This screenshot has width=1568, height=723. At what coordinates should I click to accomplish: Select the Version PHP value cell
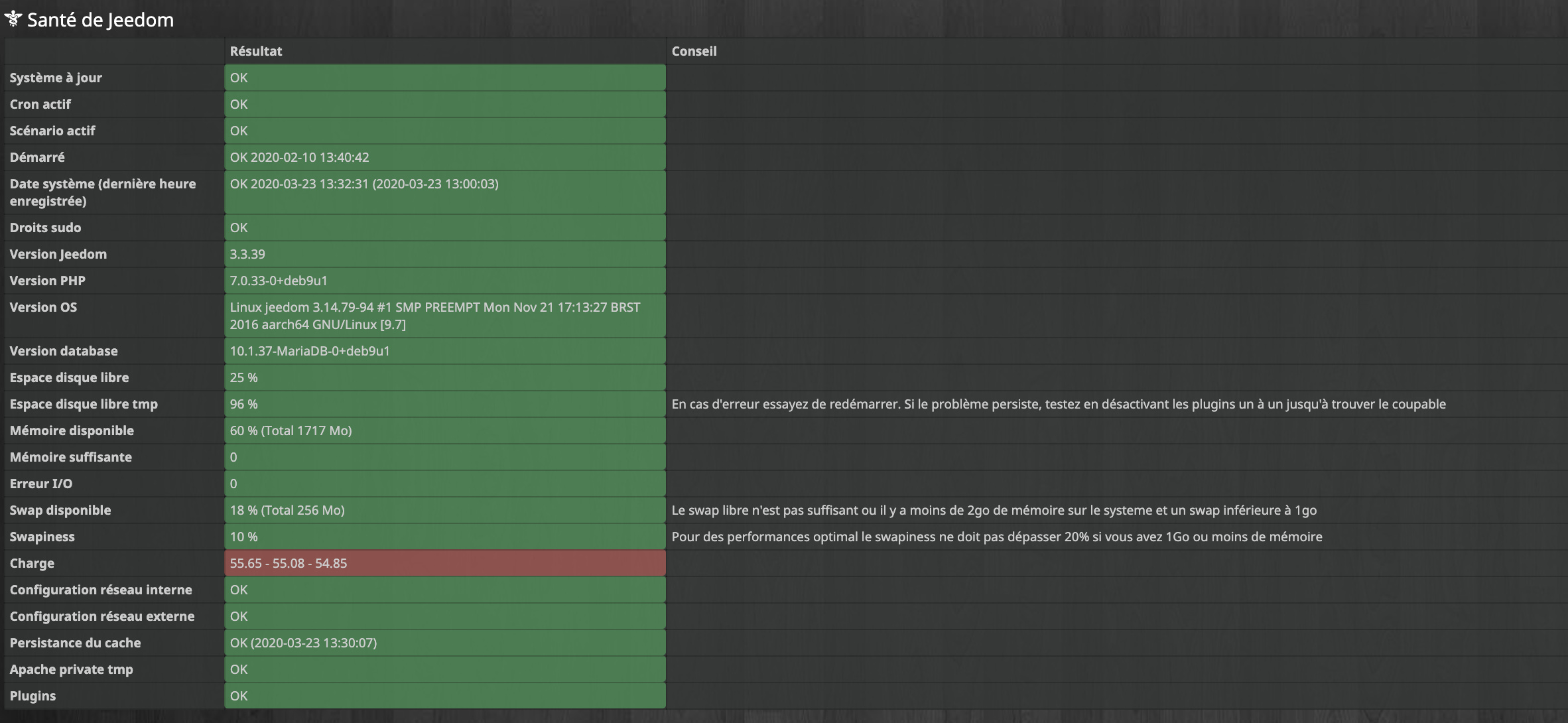click(x=444, y=281)
